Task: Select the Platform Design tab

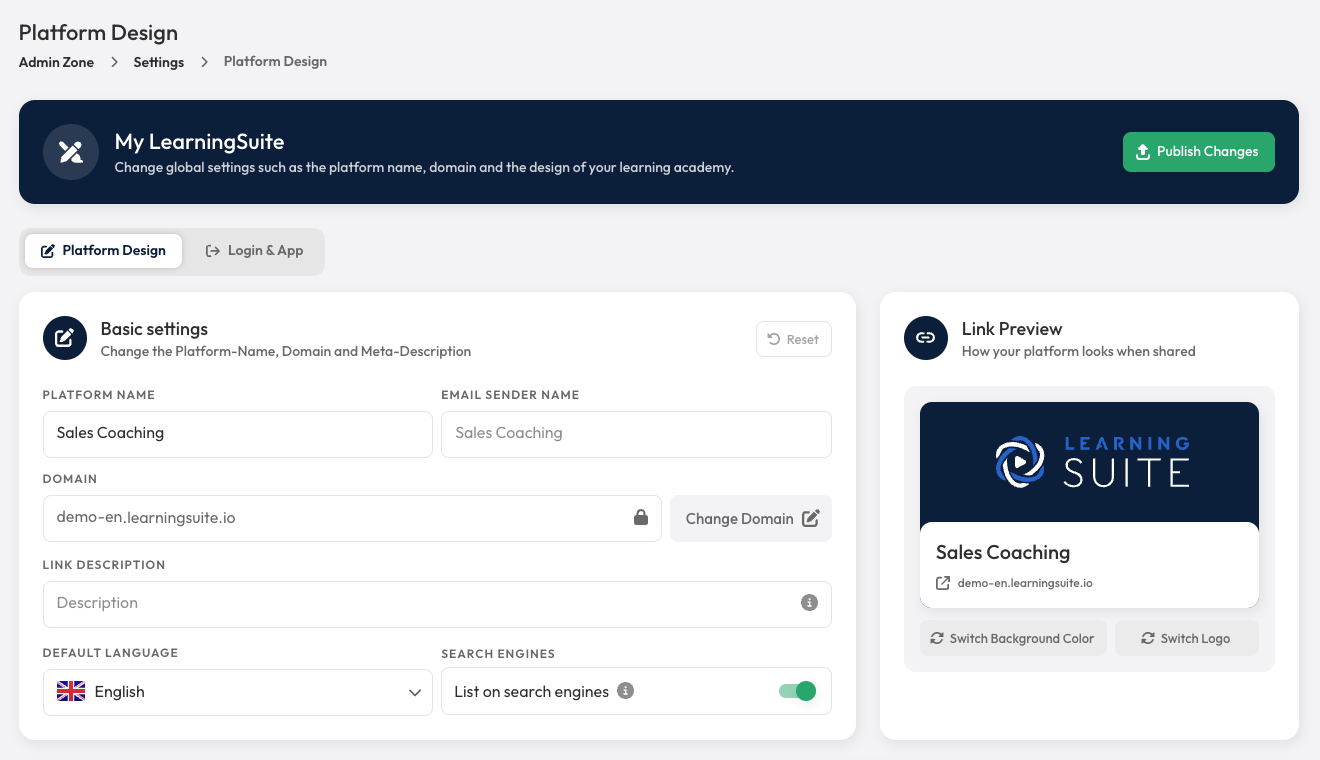Action: 103,250
